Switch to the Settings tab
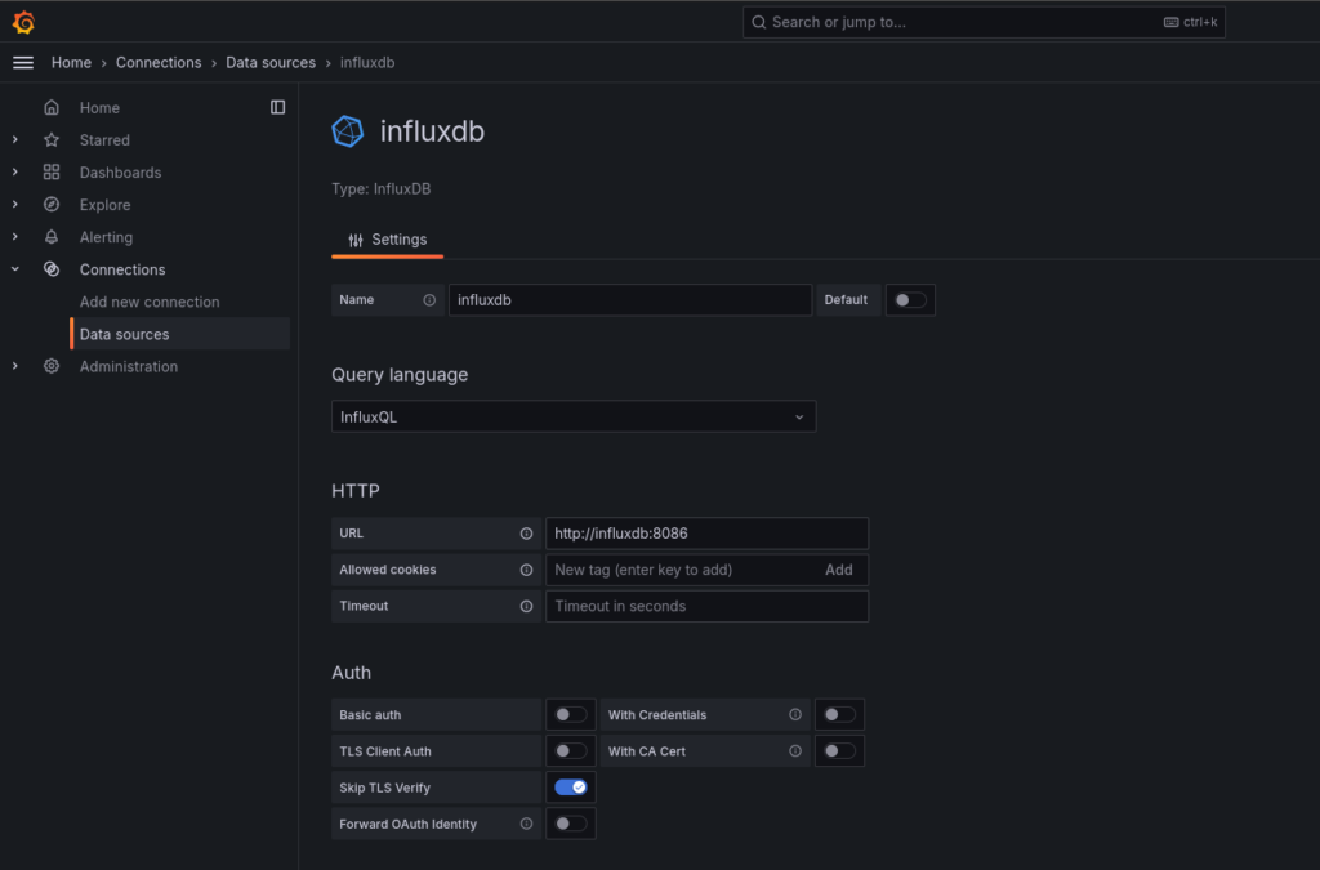The image size is (1320, 870). [x=387, y=239]
